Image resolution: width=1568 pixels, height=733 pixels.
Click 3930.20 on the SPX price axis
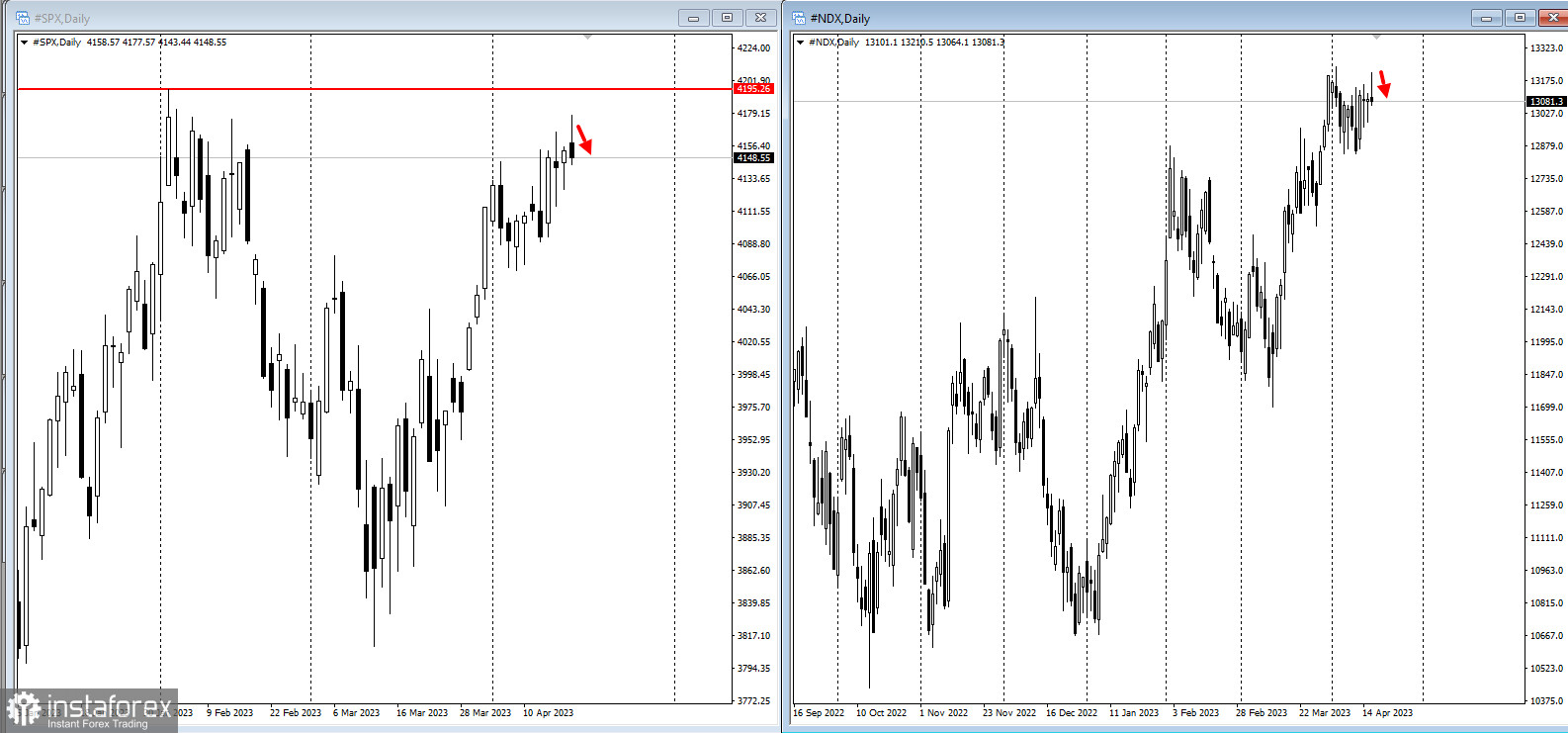tap(753, 473)
